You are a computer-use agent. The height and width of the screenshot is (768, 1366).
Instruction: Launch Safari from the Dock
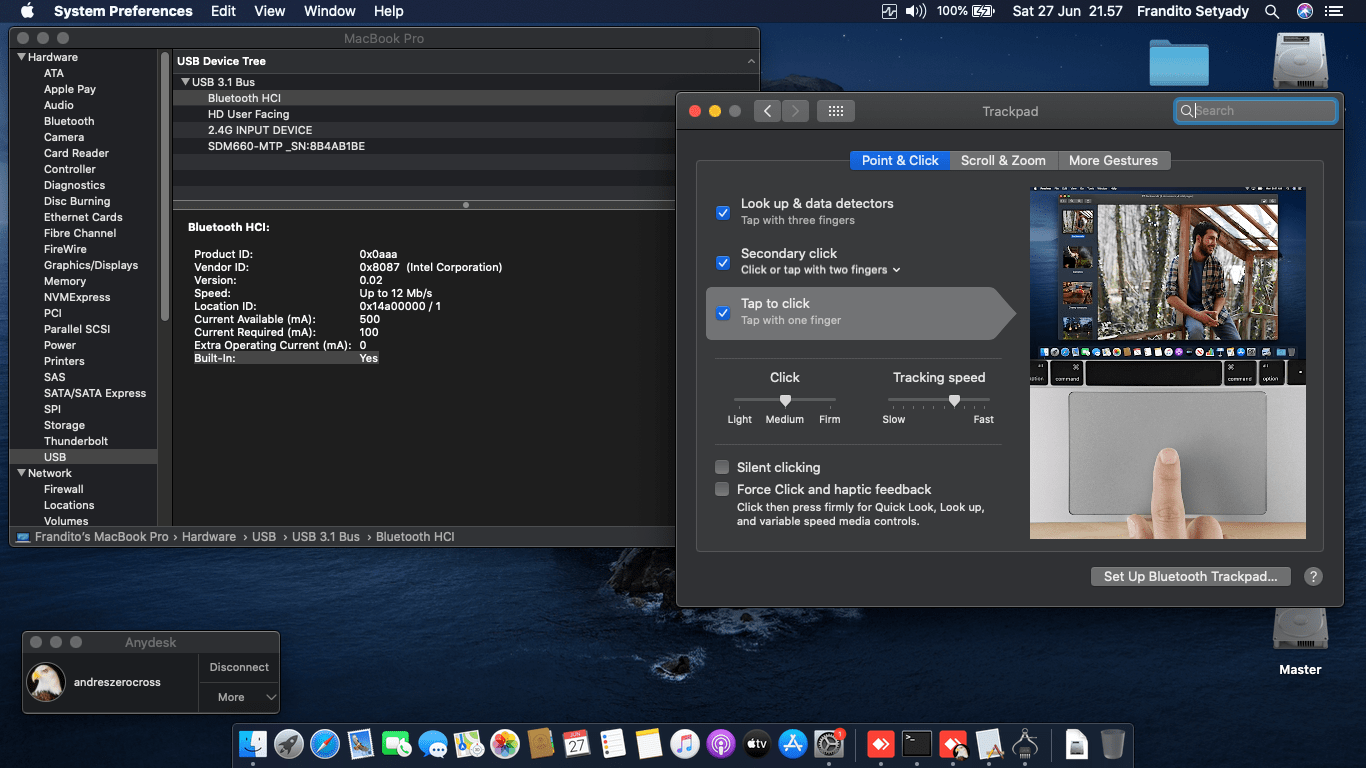pyautogui.click(x=325, y=744)
